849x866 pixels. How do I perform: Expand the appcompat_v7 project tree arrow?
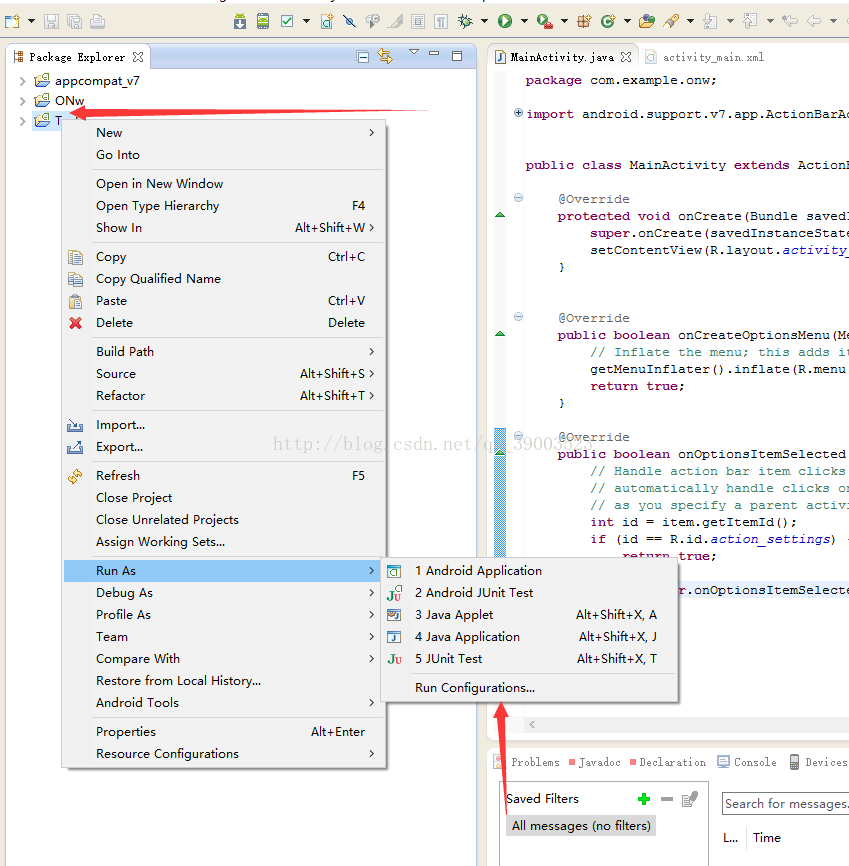pos(23,81)
